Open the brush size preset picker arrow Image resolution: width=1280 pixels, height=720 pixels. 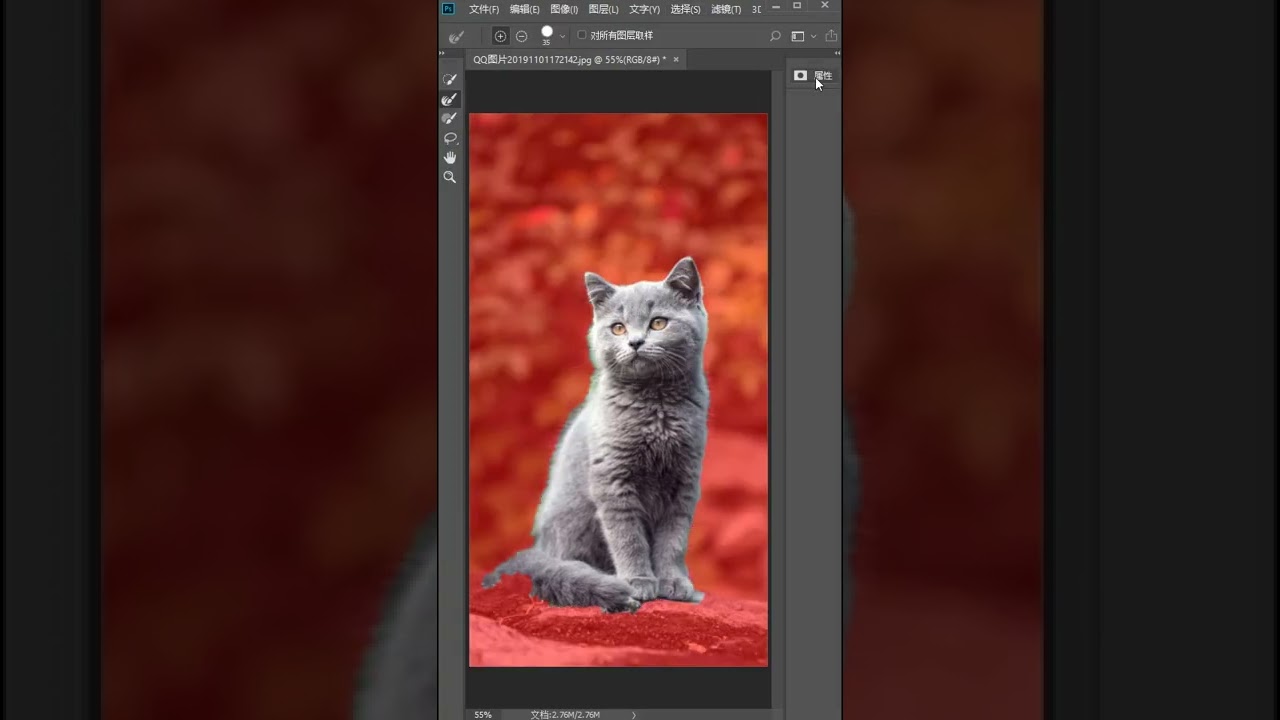[562, 36]
